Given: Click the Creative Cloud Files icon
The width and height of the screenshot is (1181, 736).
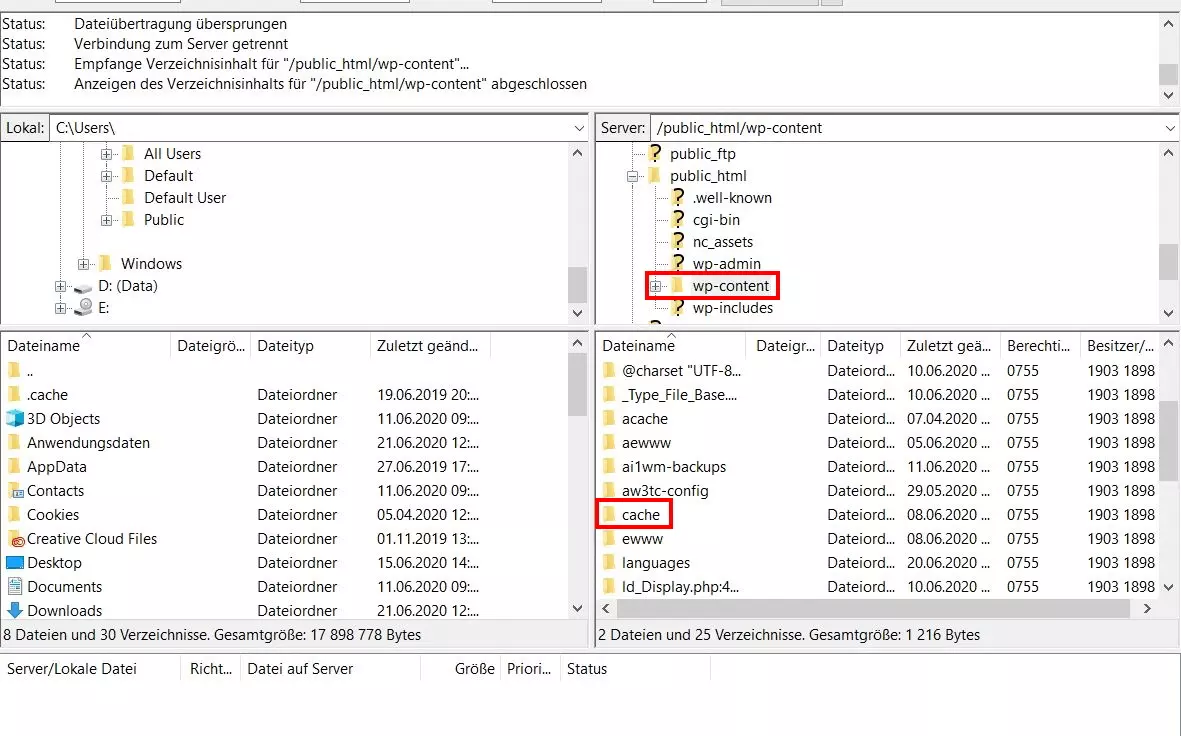Looking at the screenshot, I should (x=14, y=539).
